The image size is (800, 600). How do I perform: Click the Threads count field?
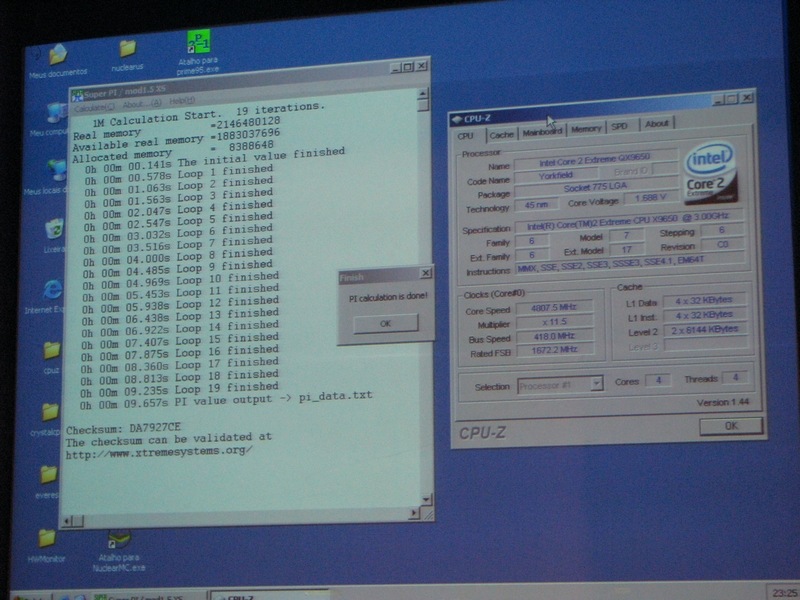click(x=736, y=378)
